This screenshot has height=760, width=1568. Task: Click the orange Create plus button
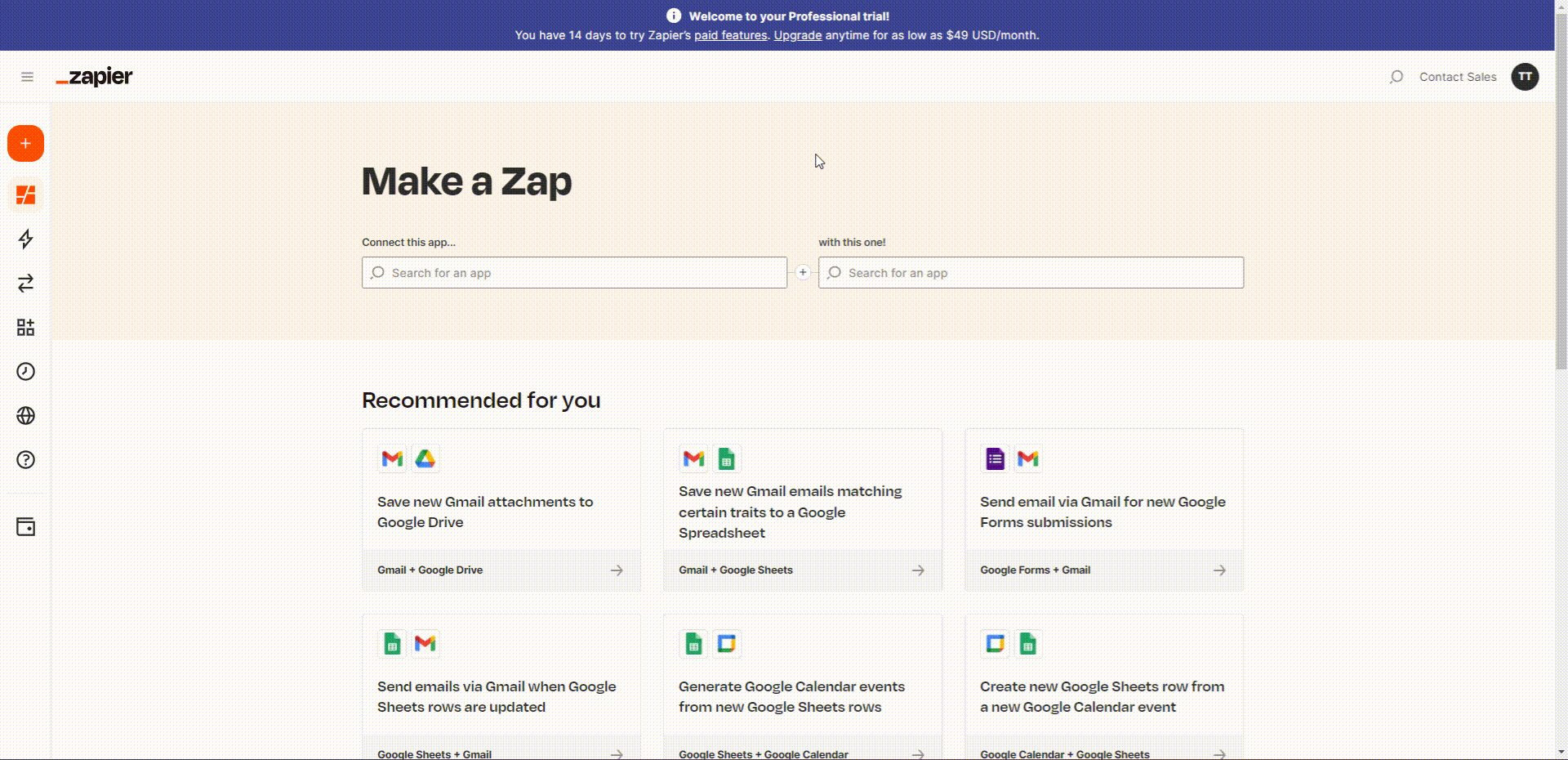(x=25, y=144)
